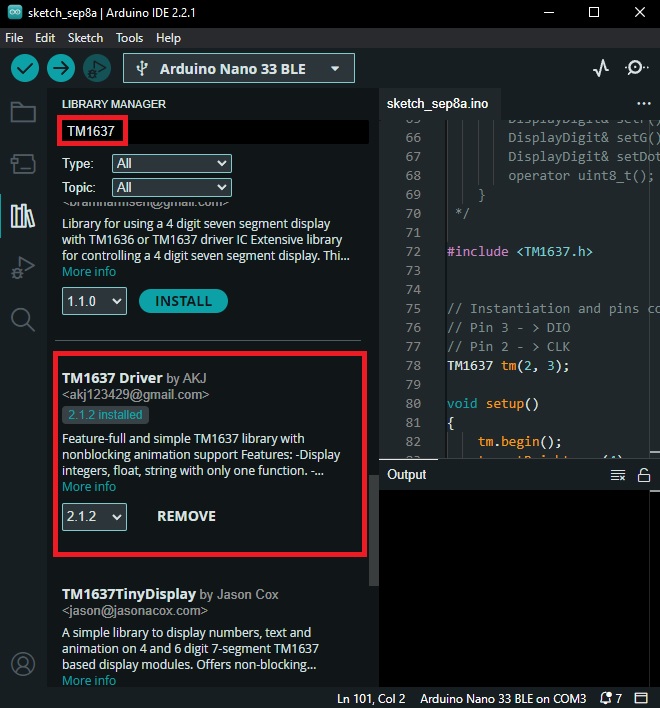Click the Library Manager list scrollbar
The width and height of the screenshot is (660, 708).
pyautogui.click(x=373, y=531)
